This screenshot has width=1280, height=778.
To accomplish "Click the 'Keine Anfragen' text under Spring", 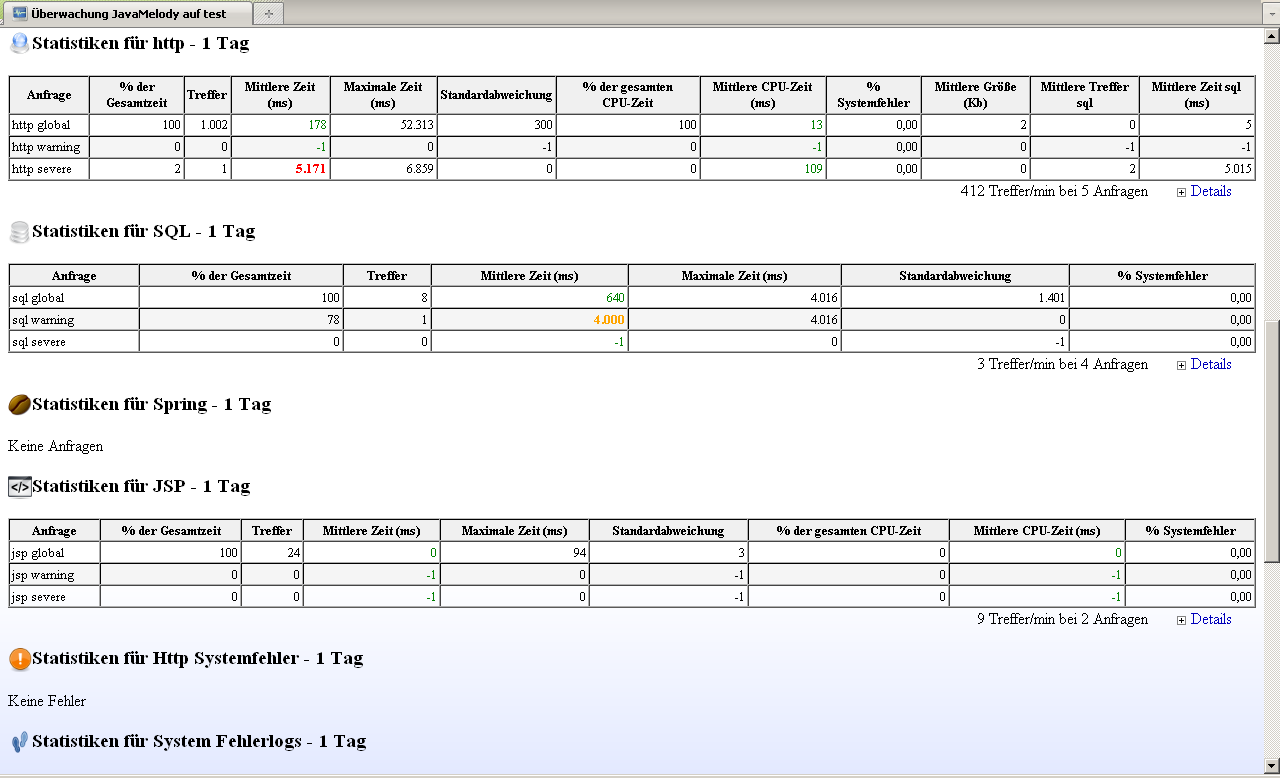I will [x=55, y=446].
